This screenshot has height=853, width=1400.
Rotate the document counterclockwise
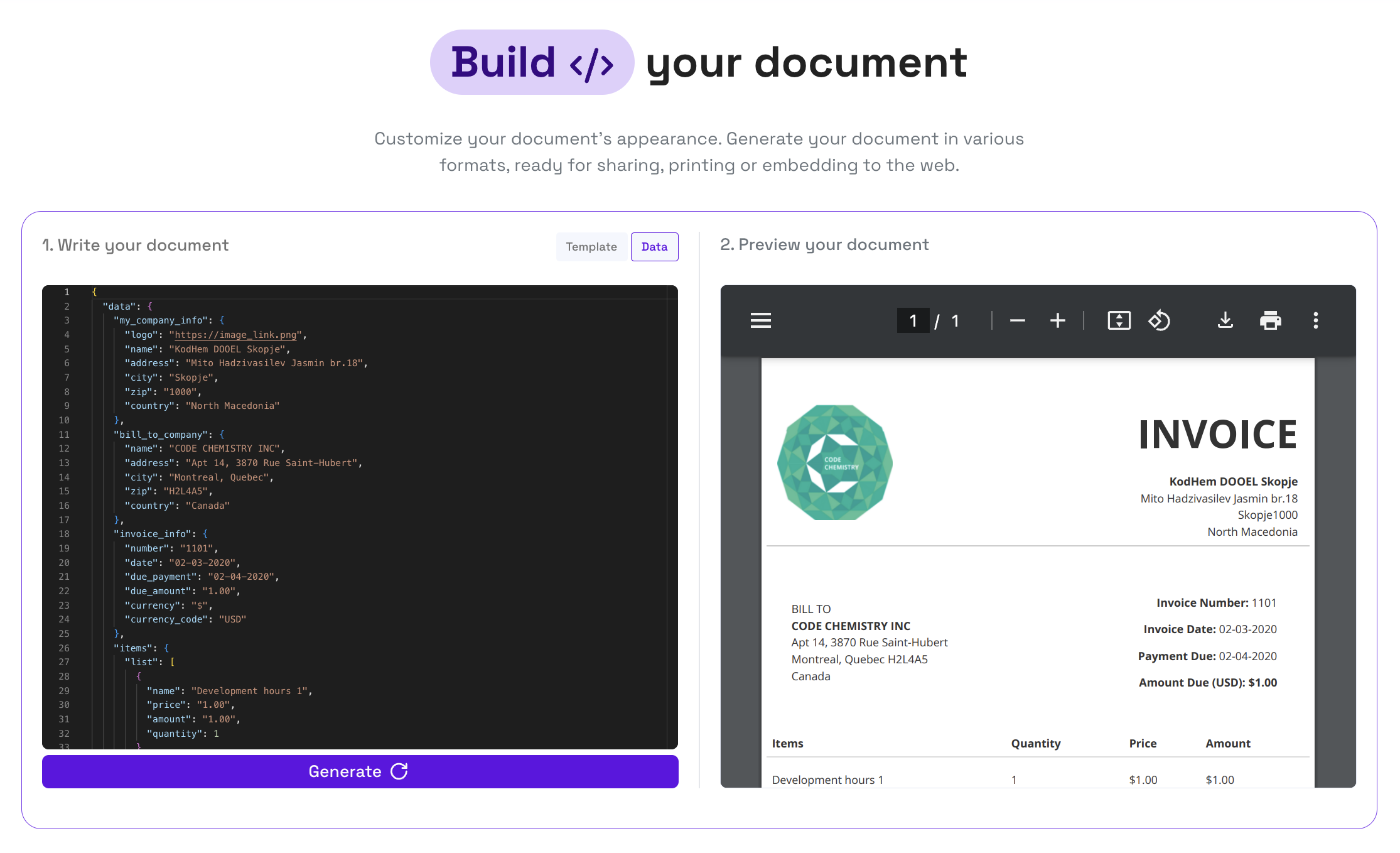1159,320
